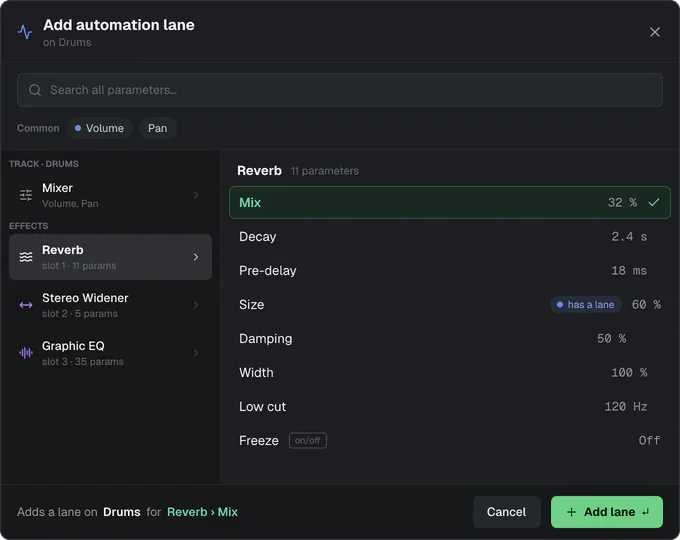Click the Mixer sliders icon
Screen dimensions: 680x540
coord(26,195)
